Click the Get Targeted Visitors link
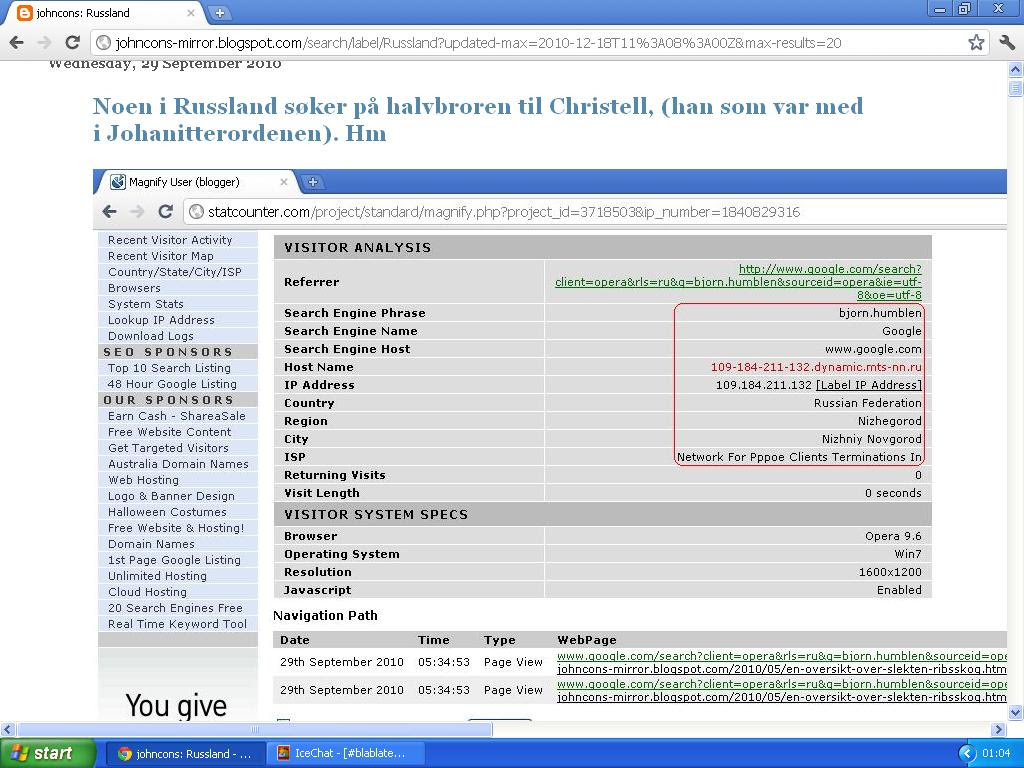 pyautogui.click(x=168, y=448)
